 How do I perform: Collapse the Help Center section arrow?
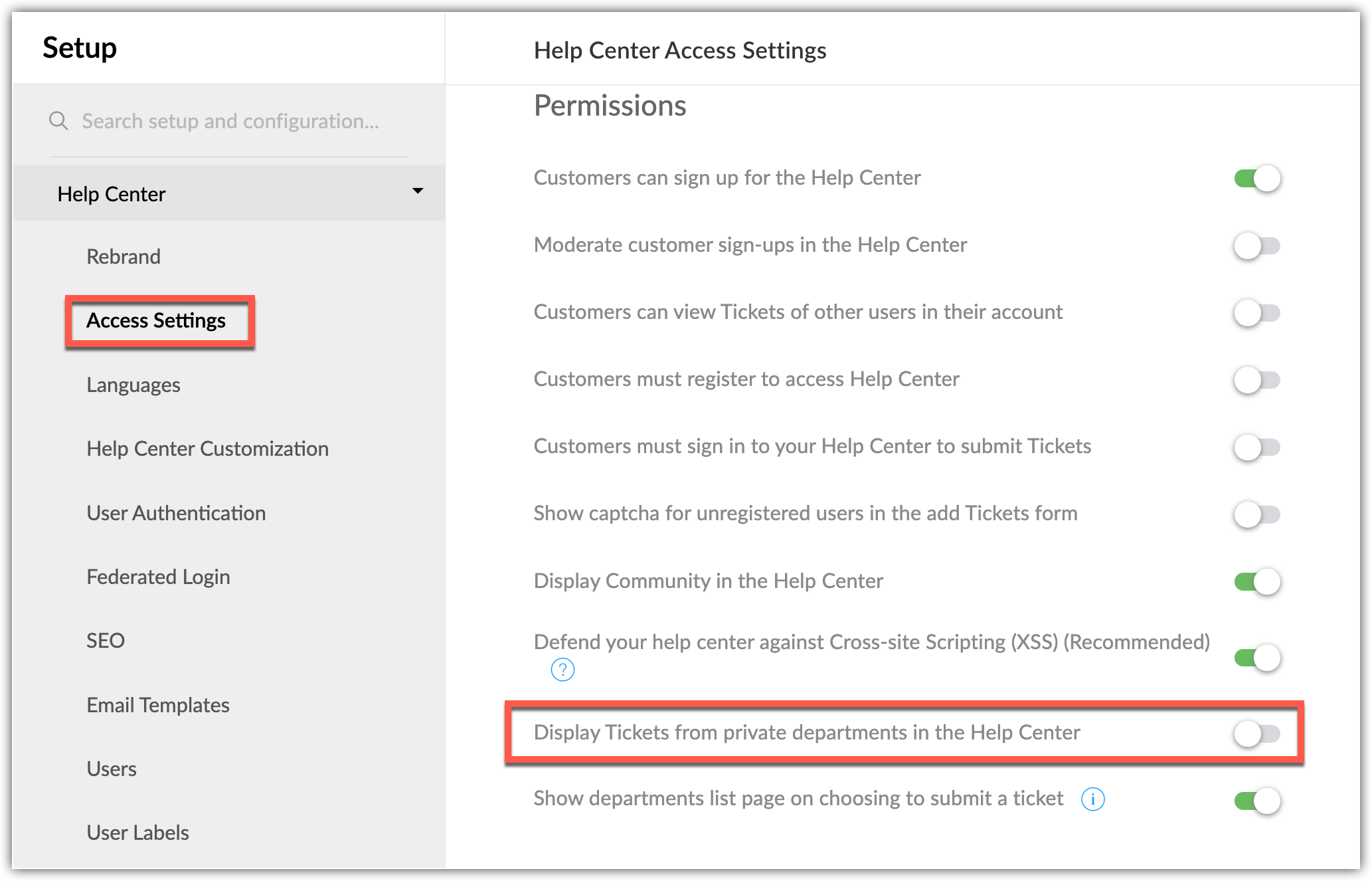pos(418,191)
